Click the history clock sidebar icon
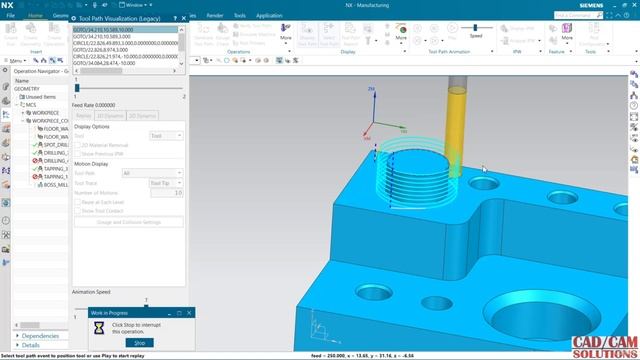The height and width of the screenshot is (360, 640). [x=6, y=221]
